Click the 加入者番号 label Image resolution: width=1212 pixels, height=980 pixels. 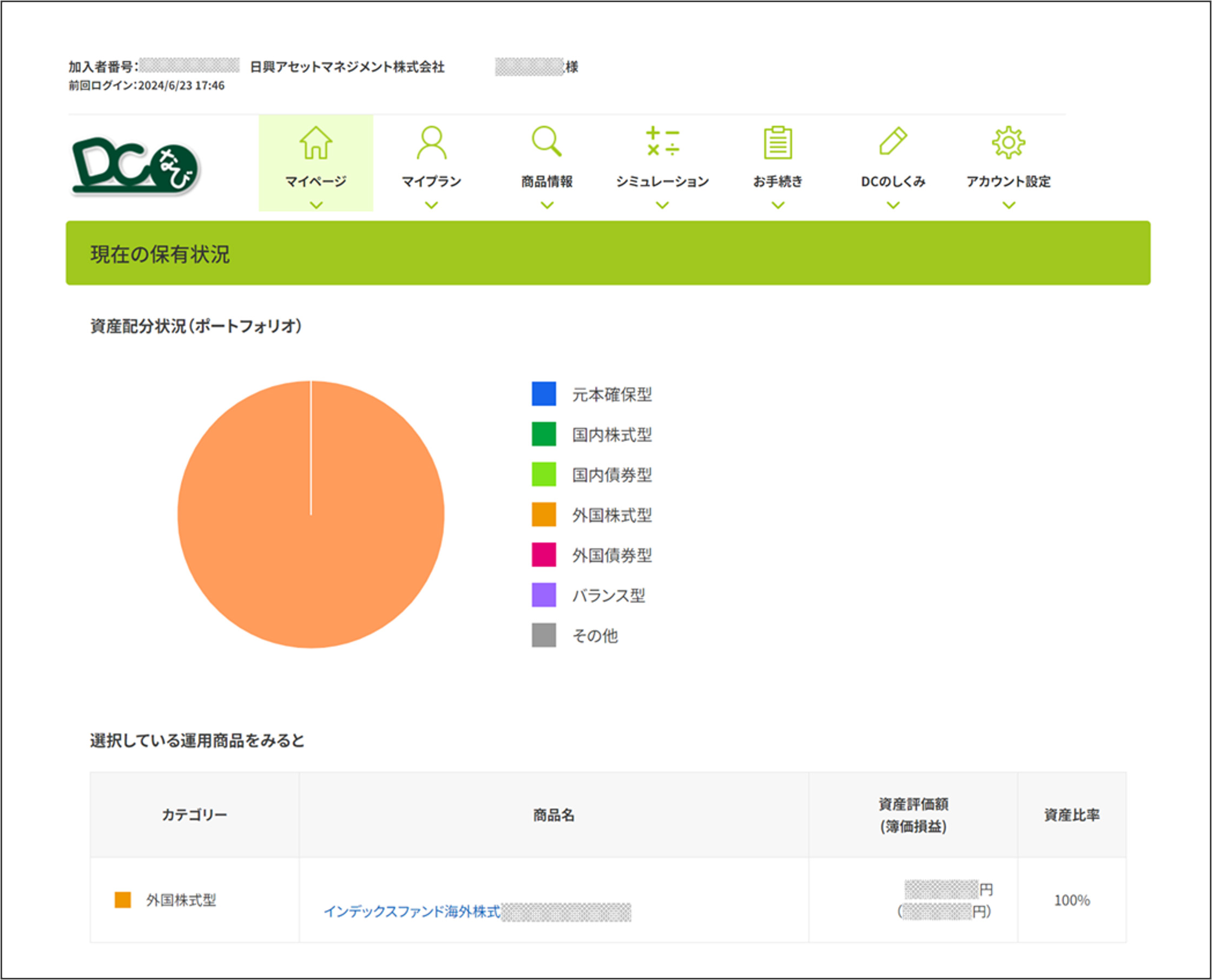(103, 67)
